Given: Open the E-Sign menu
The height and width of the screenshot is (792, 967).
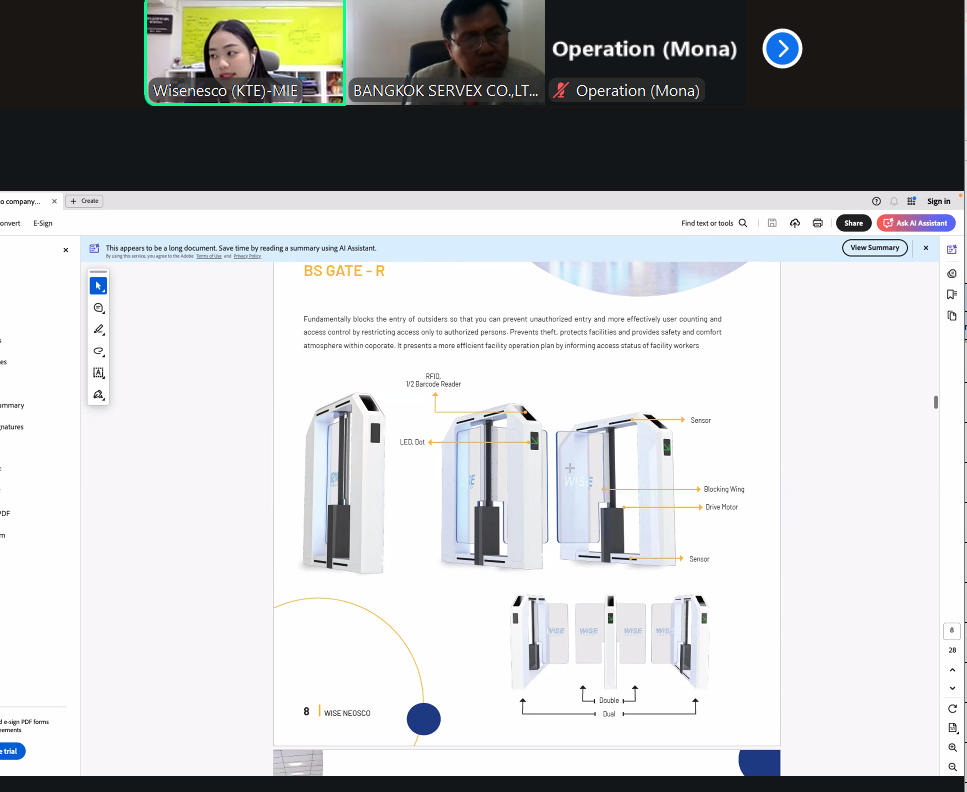Looking at the screenshot, I should (43, 223).
